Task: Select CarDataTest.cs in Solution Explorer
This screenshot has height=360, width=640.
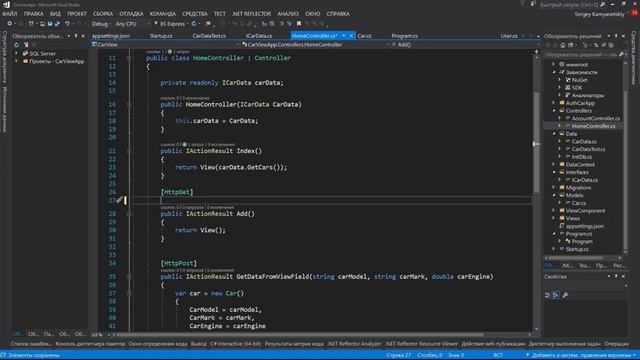Action: [x=588, y=149]
